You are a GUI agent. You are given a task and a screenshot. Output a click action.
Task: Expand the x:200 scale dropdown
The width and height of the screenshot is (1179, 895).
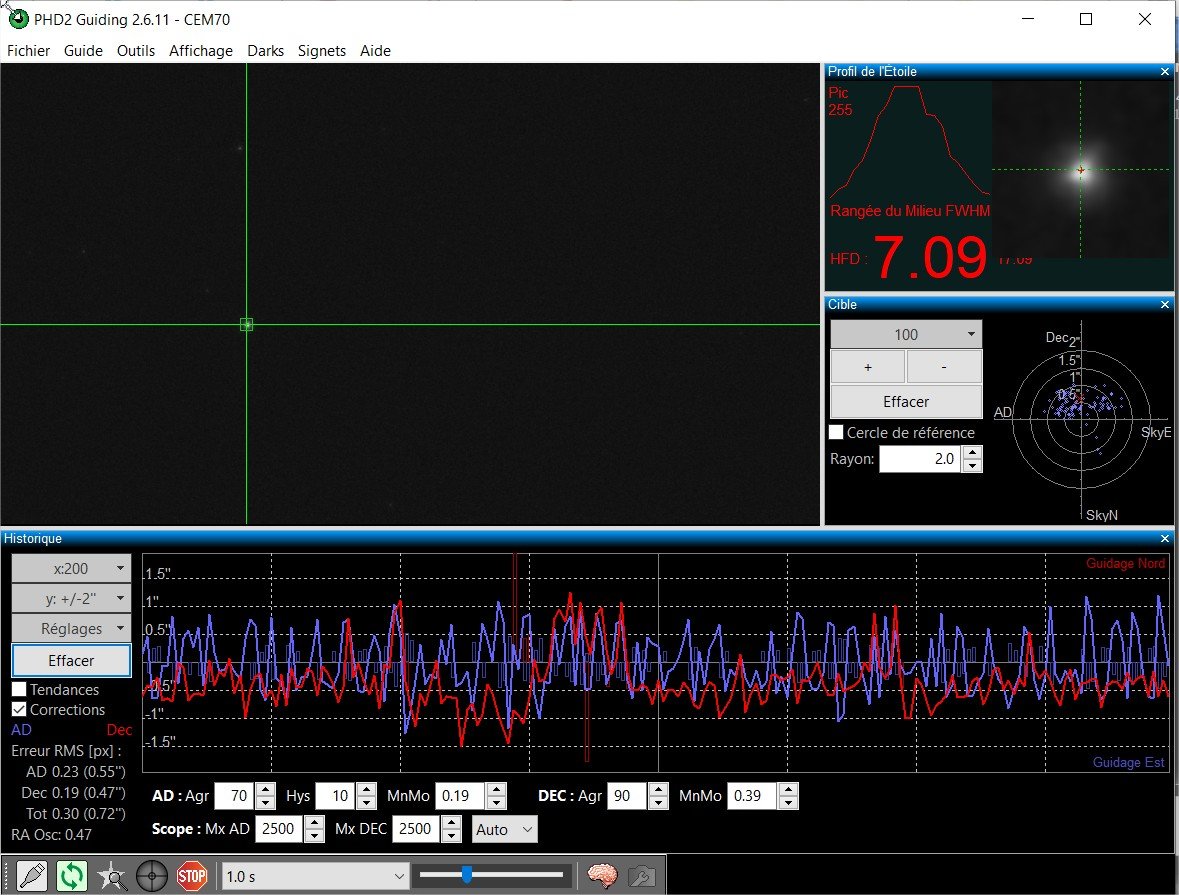click(x=71, y=569)
